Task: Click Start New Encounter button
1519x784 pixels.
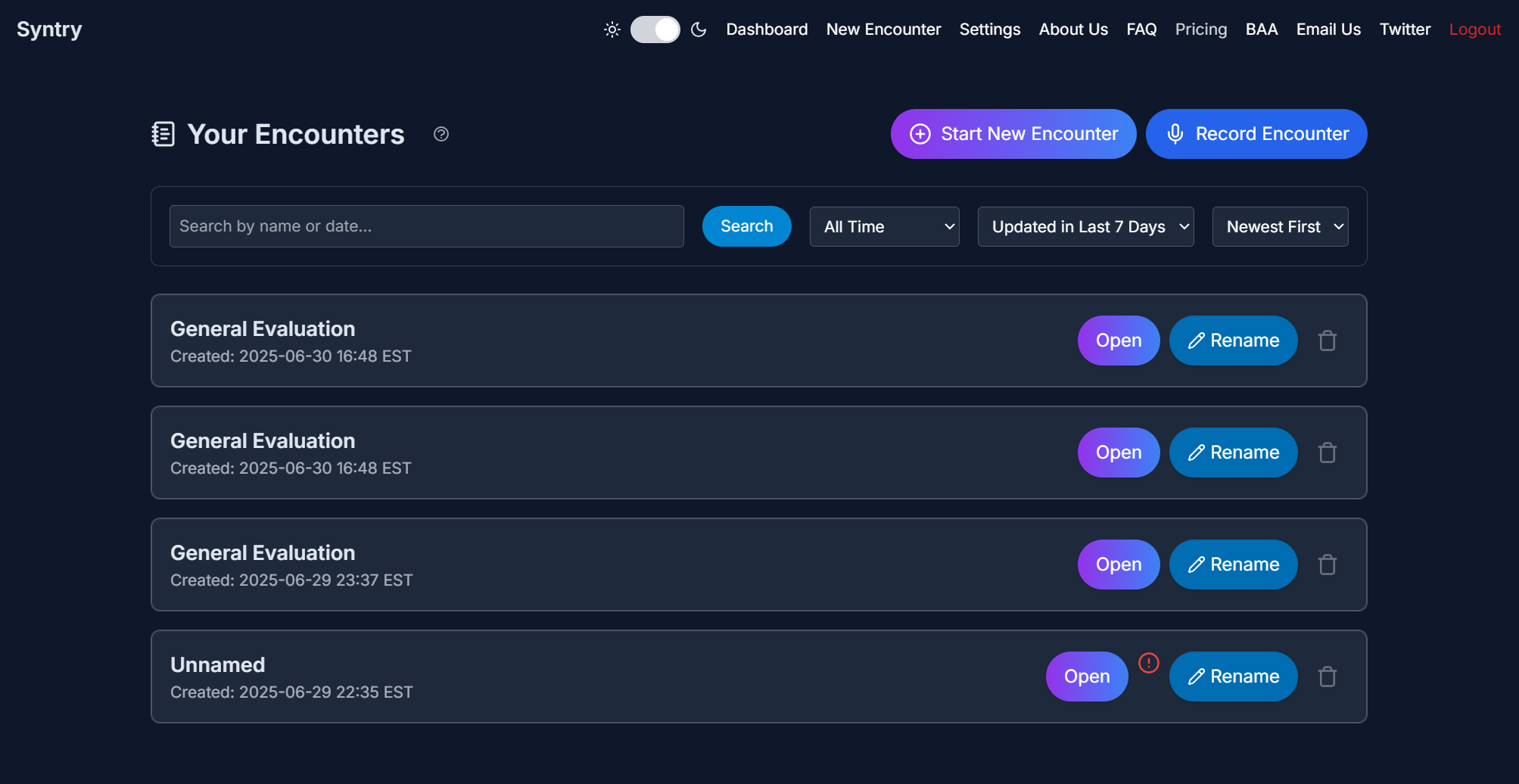Action: tap(1013, 134)
